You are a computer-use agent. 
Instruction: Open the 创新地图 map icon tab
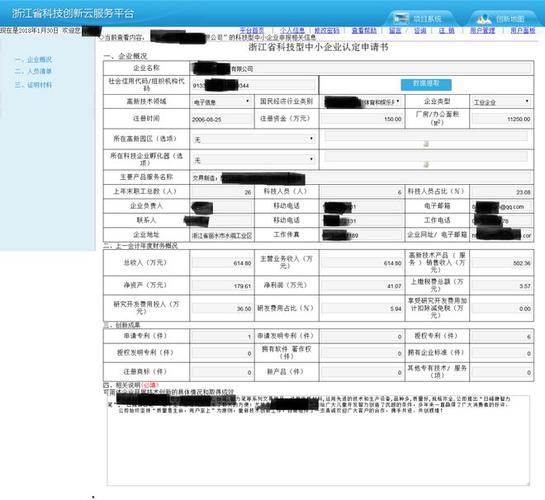tap(484, 18)
